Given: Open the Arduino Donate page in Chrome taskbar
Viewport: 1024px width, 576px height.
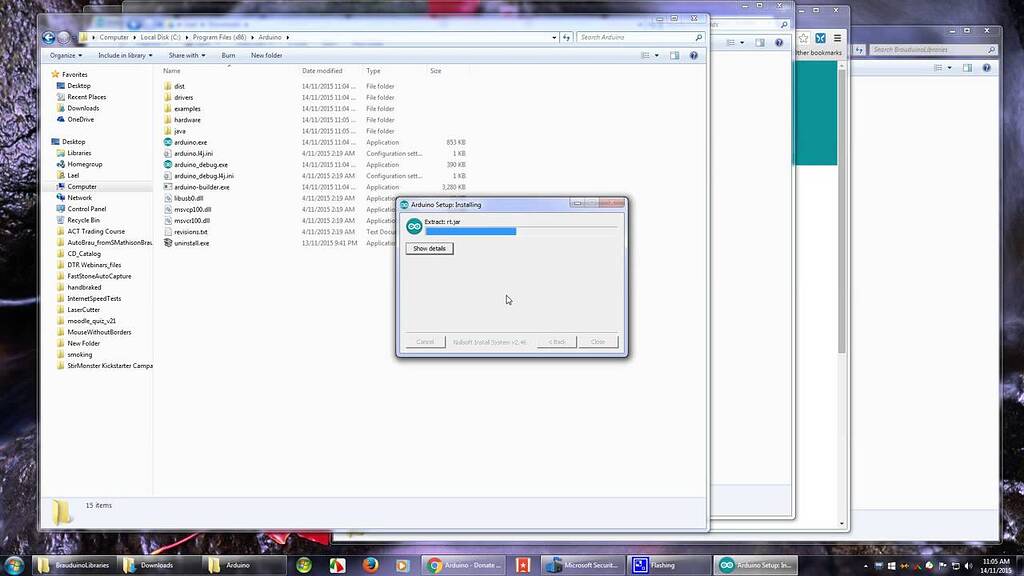Looking at the screenshot, I should click(x=465, y=565).
